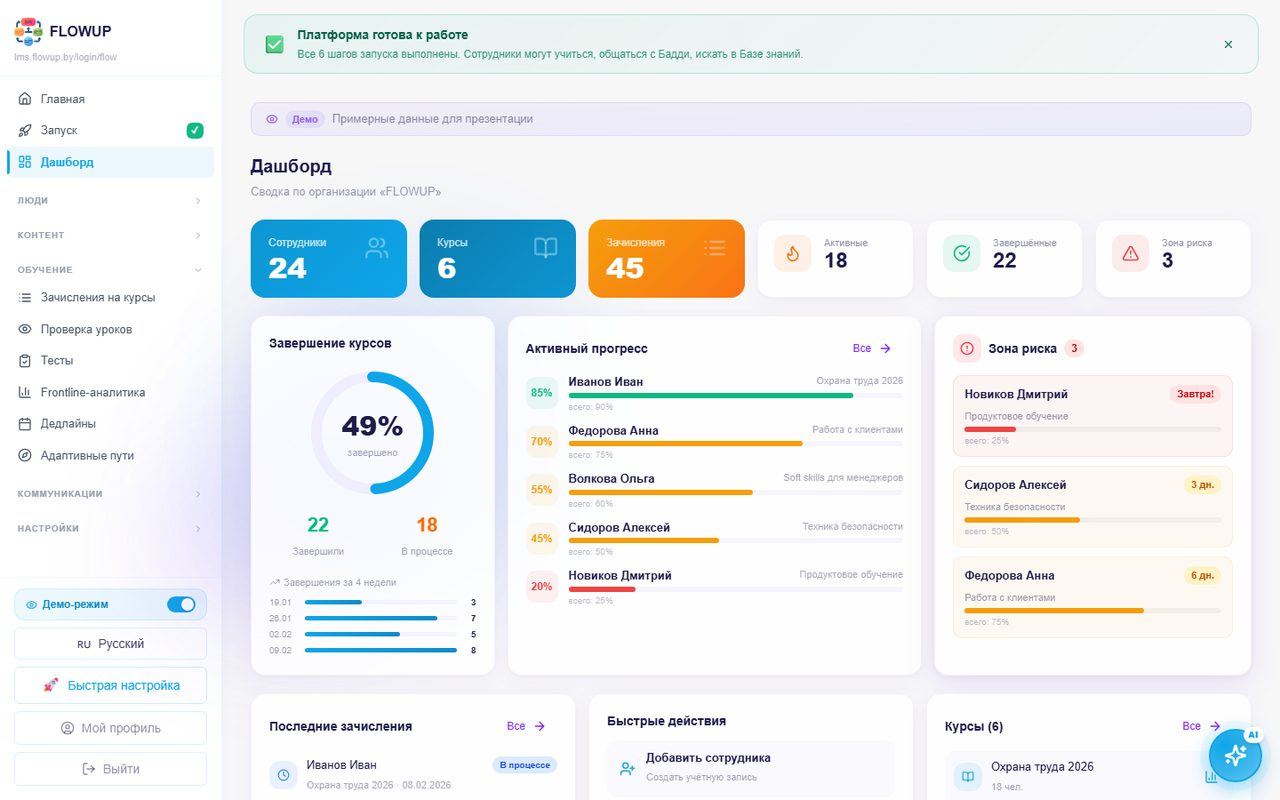Toggle the Демо-режим switch off
Viewport: 1280px width, 800px height.
[x=181, y=604]
